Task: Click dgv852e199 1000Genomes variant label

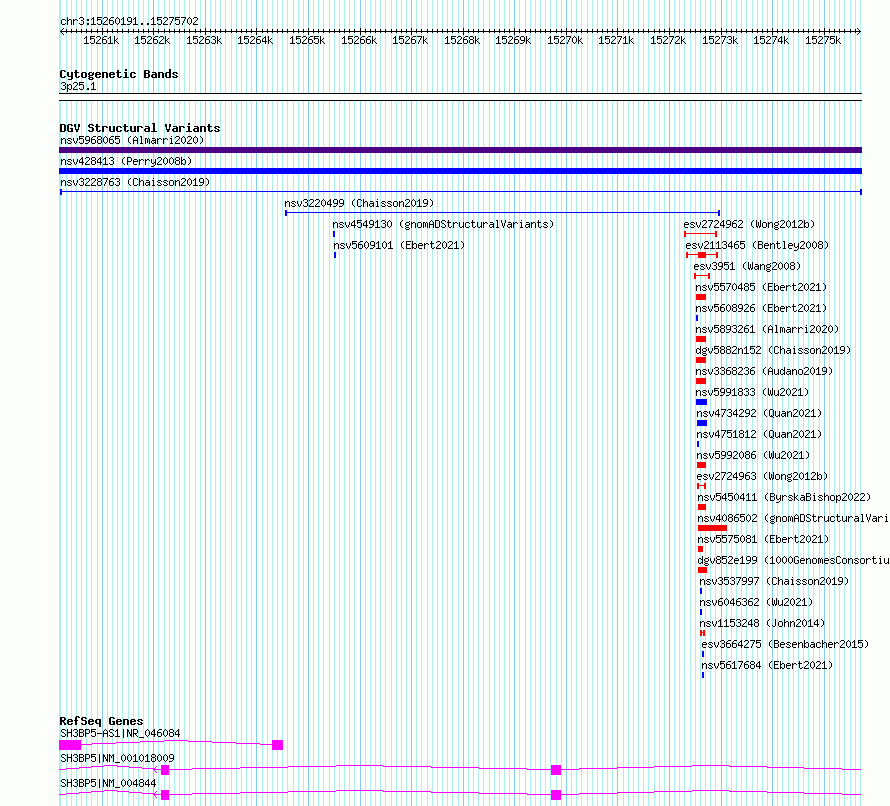Action: [x=793, y=560]
